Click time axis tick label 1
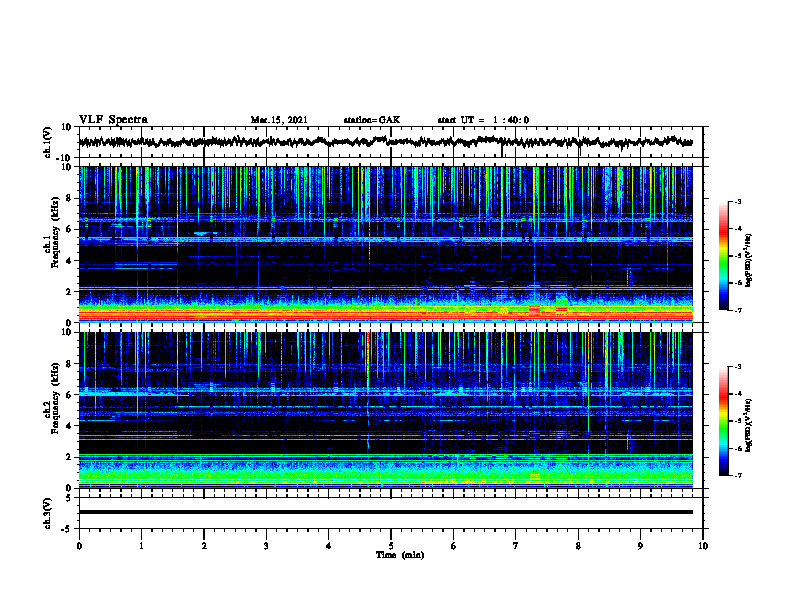Viewport: 792px width, 612px height. [141, 546]
